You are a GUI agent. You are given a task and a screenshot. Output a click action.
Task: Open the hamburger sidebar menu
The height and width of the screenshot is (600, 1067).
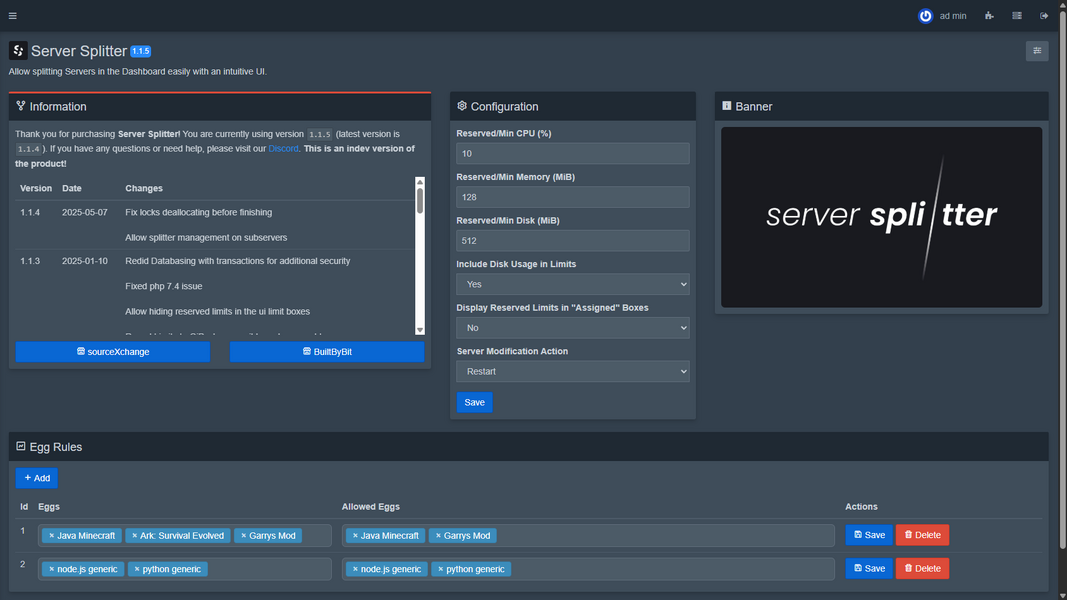pyautogui.click(x=12, y=16)
